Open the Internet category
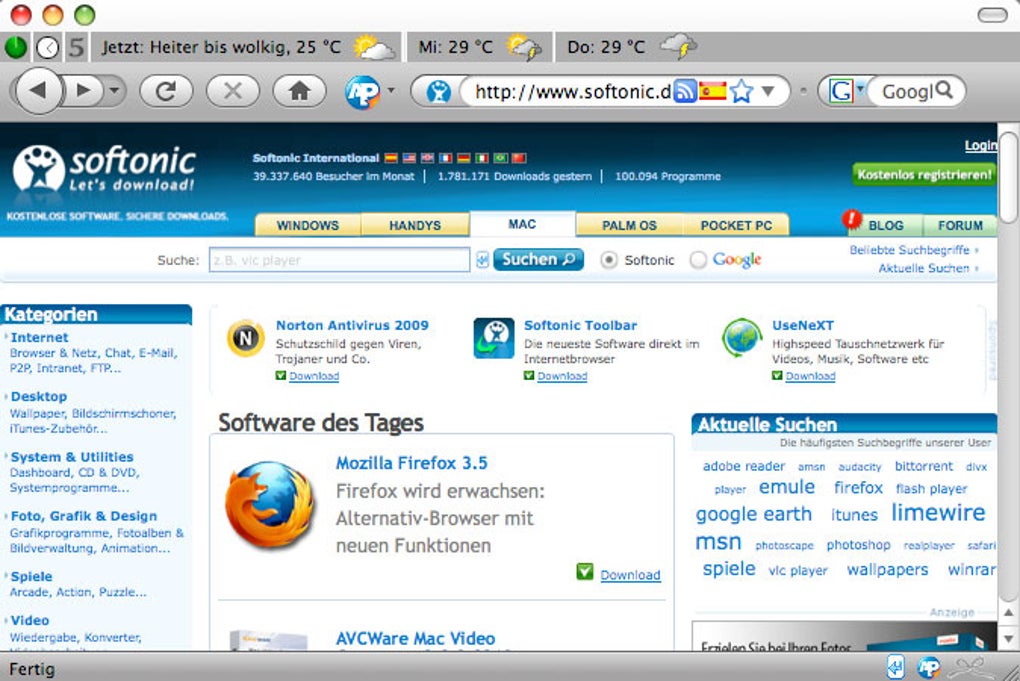The width and height of the screenshot is (1020, 681). tap(39, 338)
